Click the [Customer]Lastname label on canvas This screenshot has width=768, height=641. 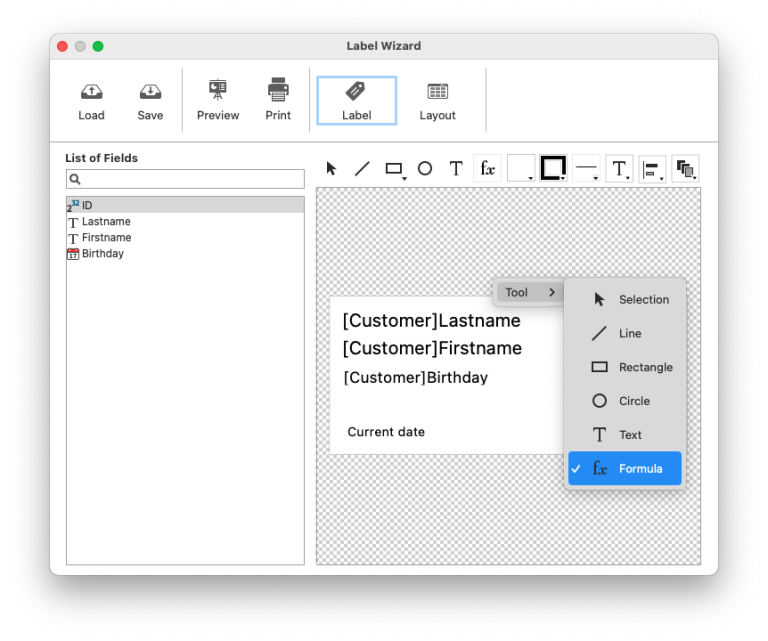pyautogui.click(x=431, y=321)
